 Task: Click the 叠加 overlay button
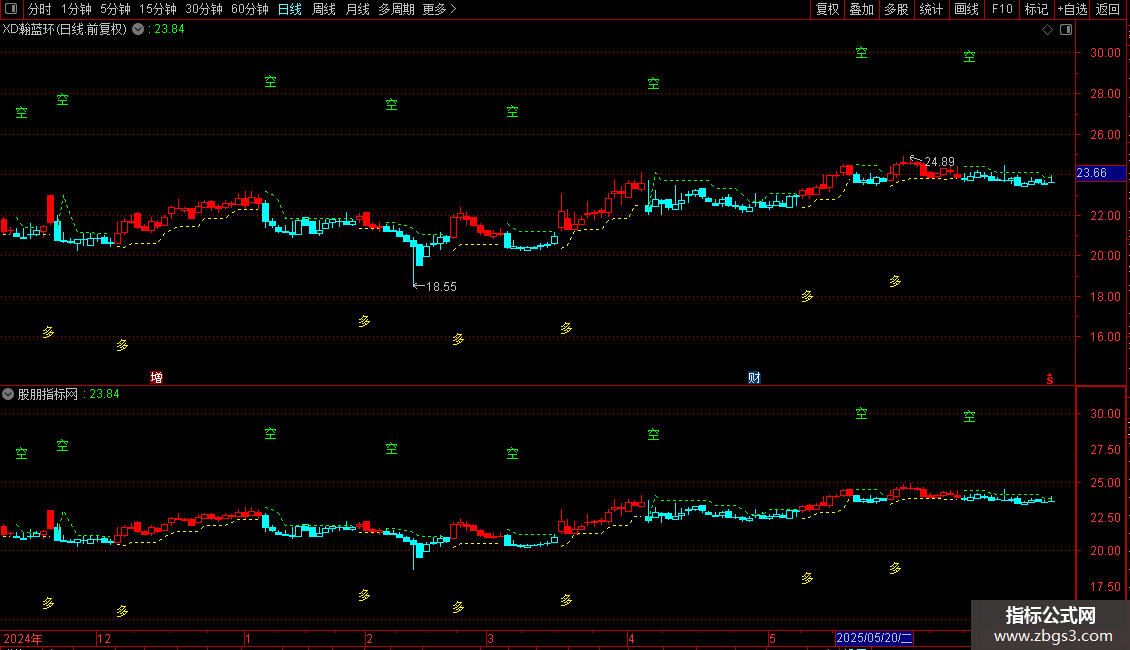coord(862,9)
